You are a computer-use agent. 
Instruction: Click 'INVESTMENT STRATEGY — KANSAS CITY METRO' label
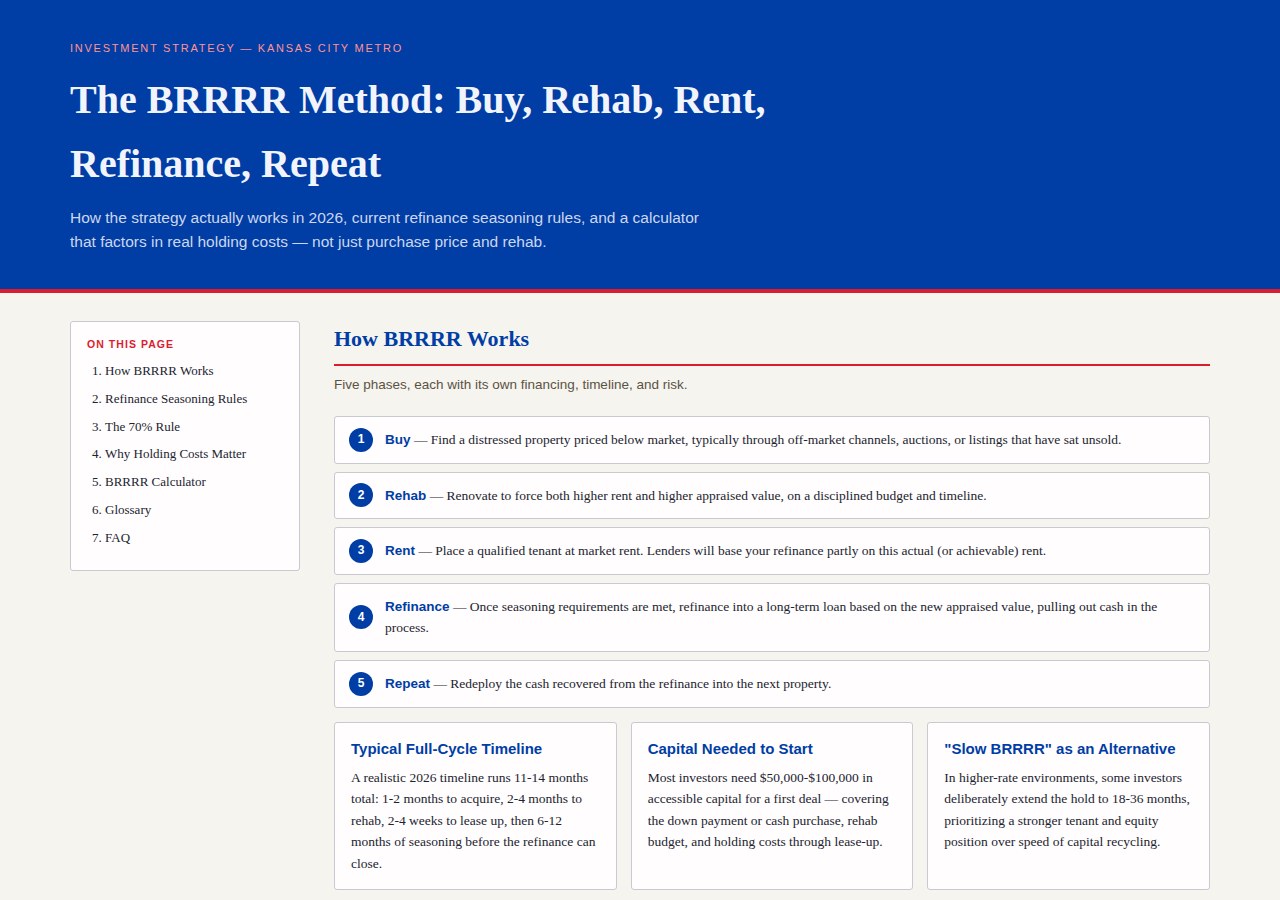(236, 48)
